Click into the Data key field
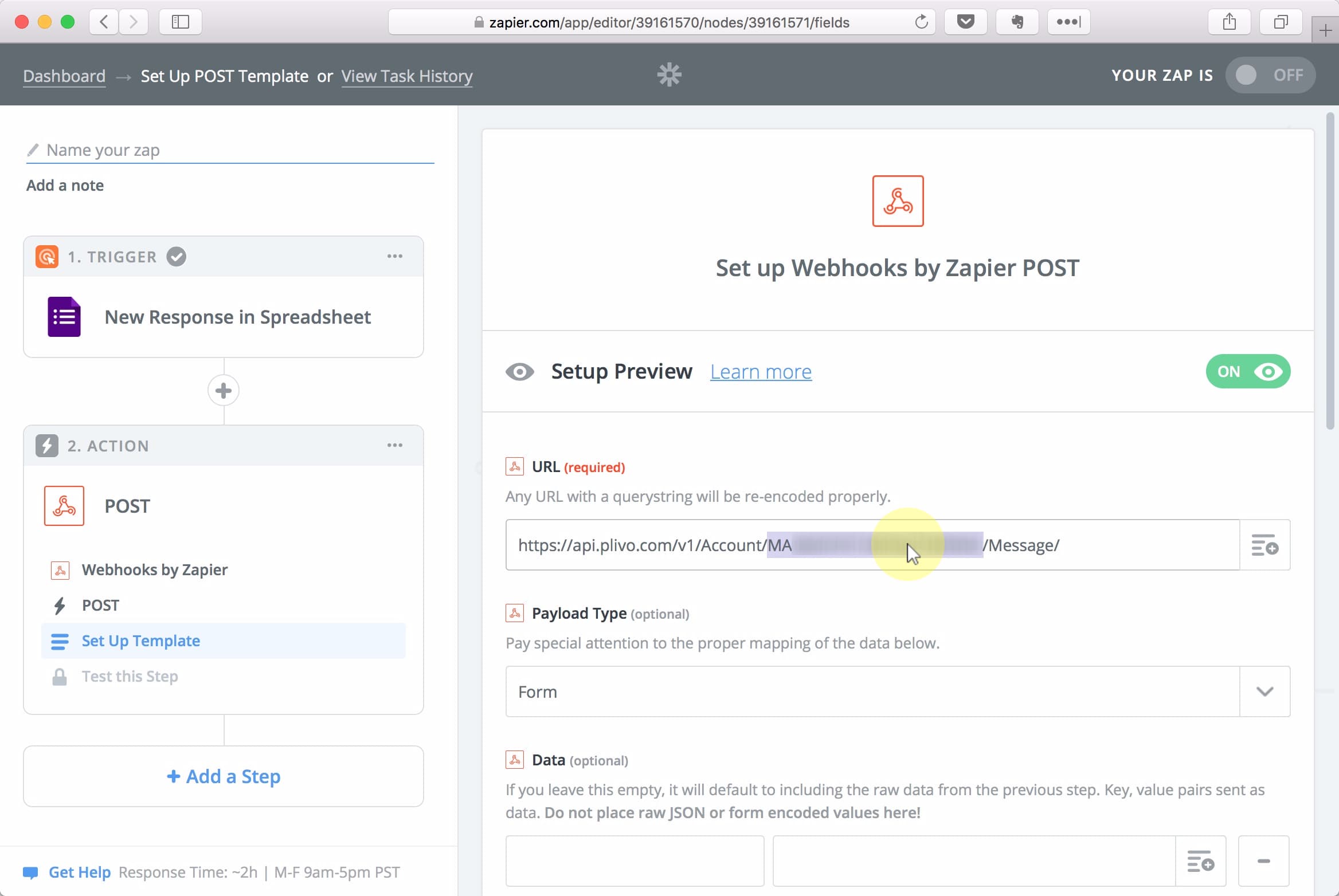Screen dimensions: 1339x896 [635, 861]
